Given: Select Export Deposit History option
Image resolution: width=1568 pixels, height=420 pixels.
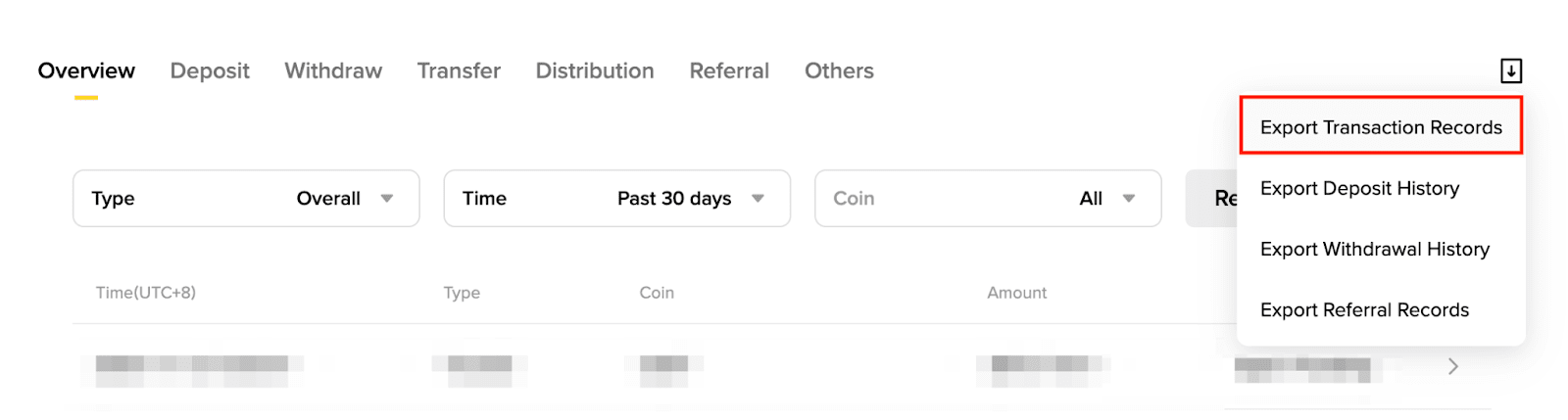Looking at the screenshot, I should 1359,188.
